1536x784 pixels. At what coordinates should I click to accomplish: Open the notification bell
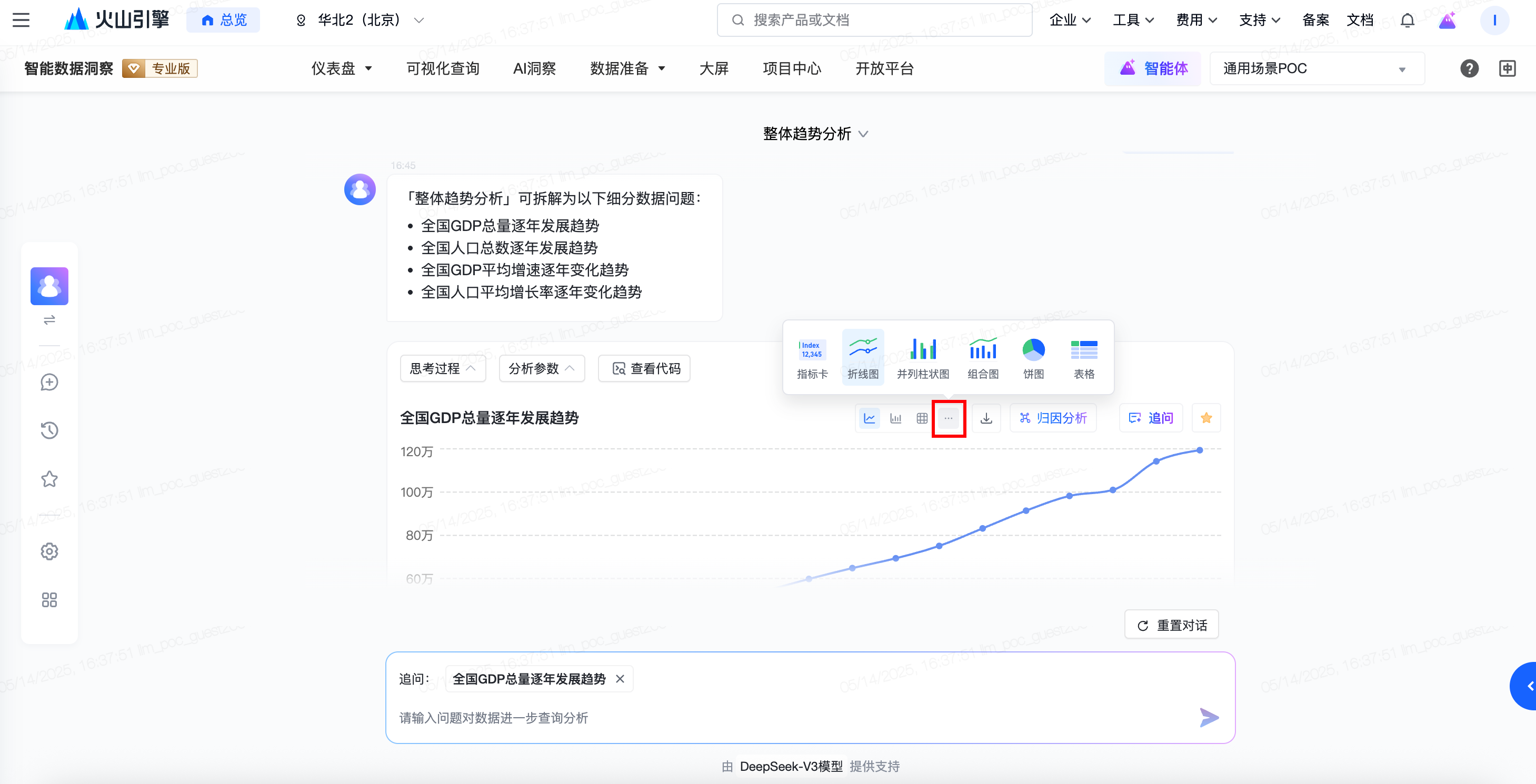tap(1407, 21)
